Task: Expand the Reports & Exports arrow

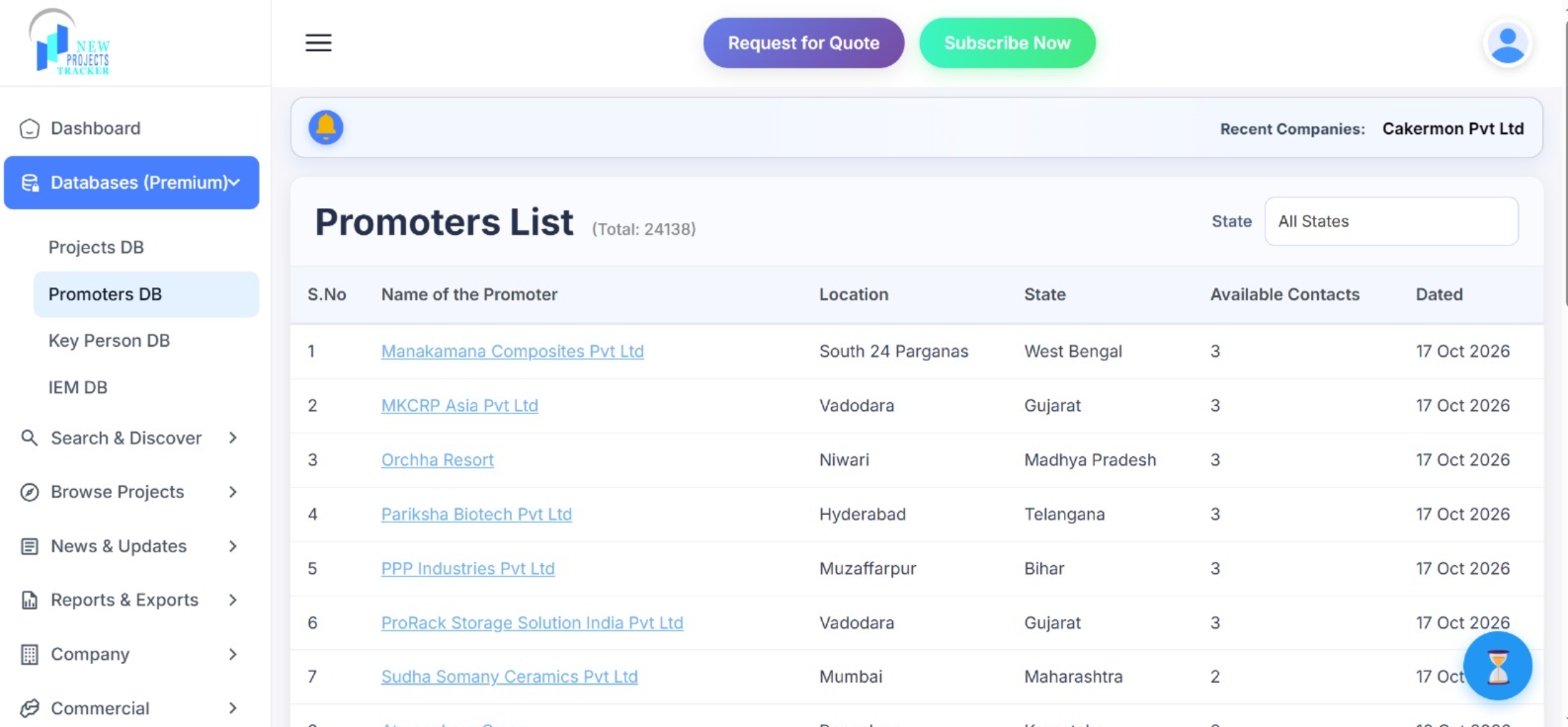Action: point(233,600)
